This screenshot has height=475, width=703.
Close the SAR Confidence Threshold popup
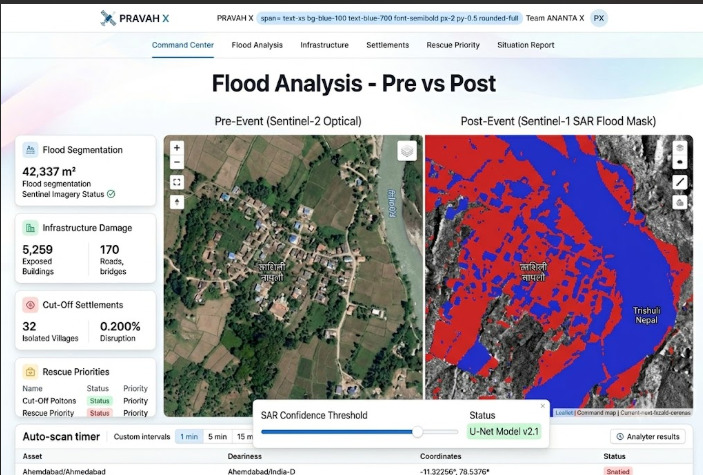(542, 406)
